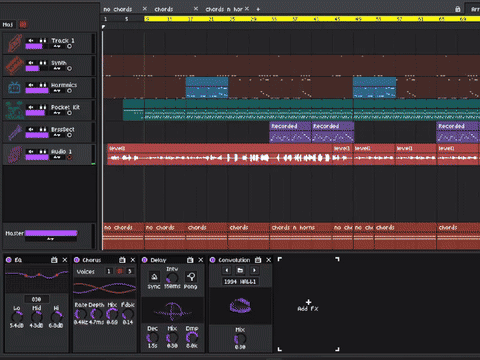Open Track 1 automation dropdown
480x360 pixels.
pyautogui.click(x=57, y=46)
